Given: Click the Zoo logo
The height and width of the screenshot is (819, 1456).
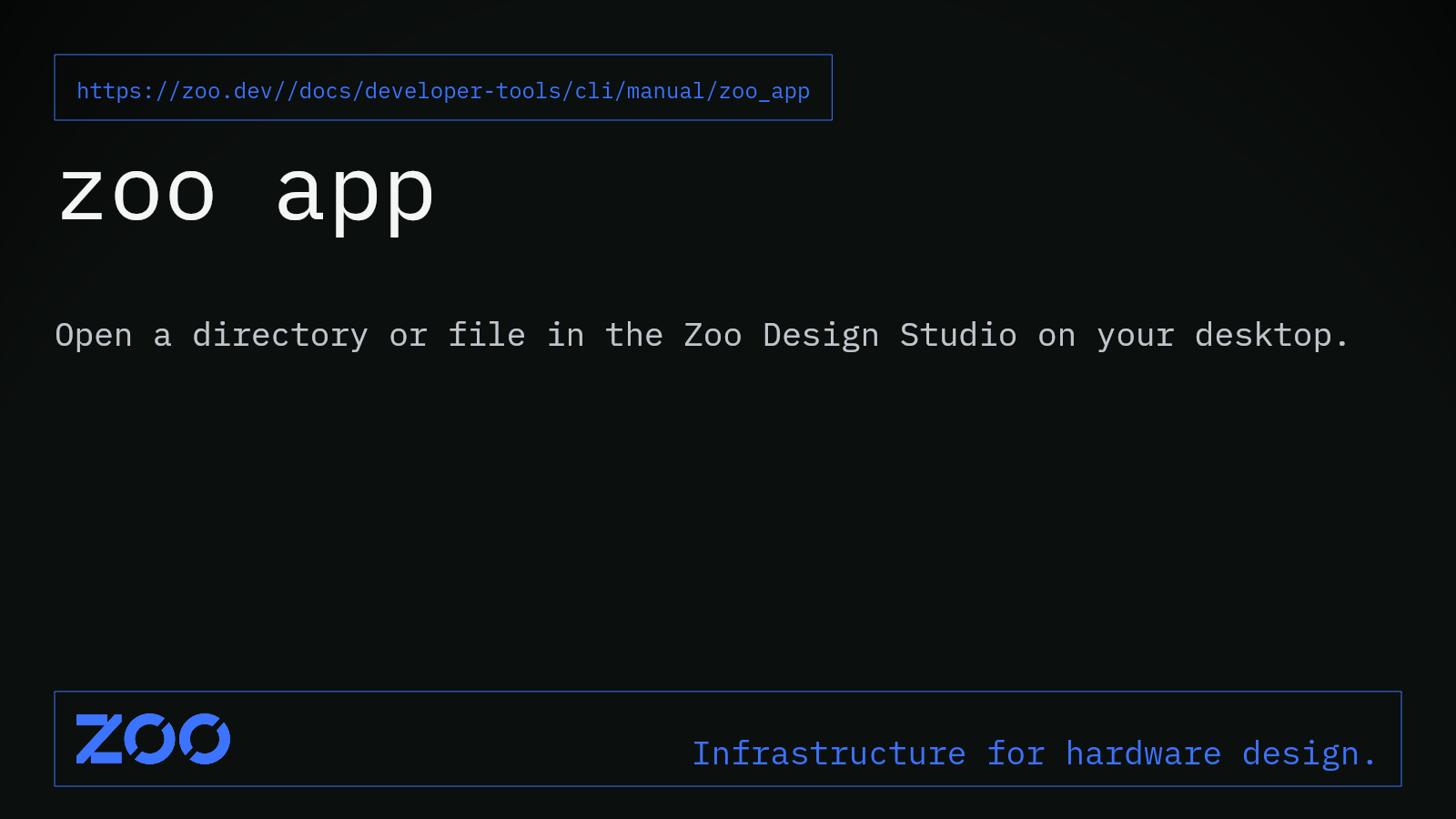Looking at the screenshot, I should (153, 739).
